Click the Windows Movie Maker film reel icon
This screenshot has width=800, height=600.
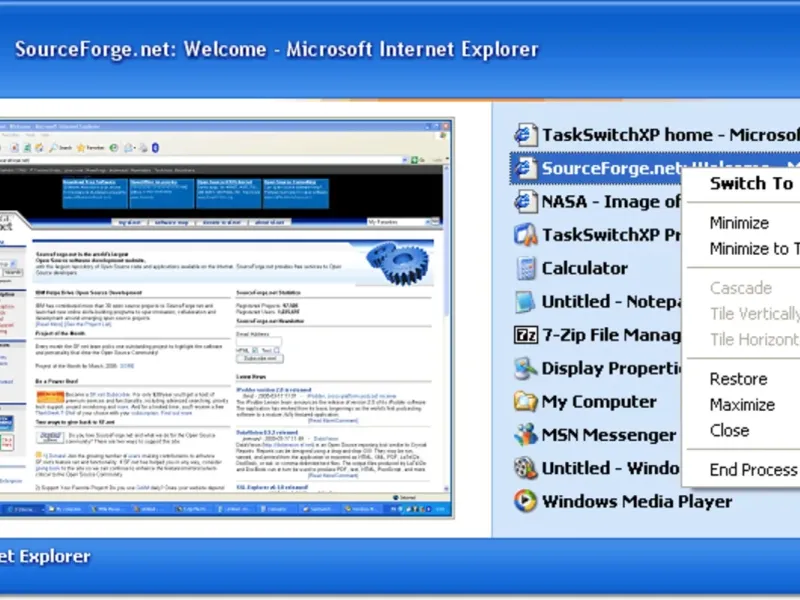tap(525, 468)
